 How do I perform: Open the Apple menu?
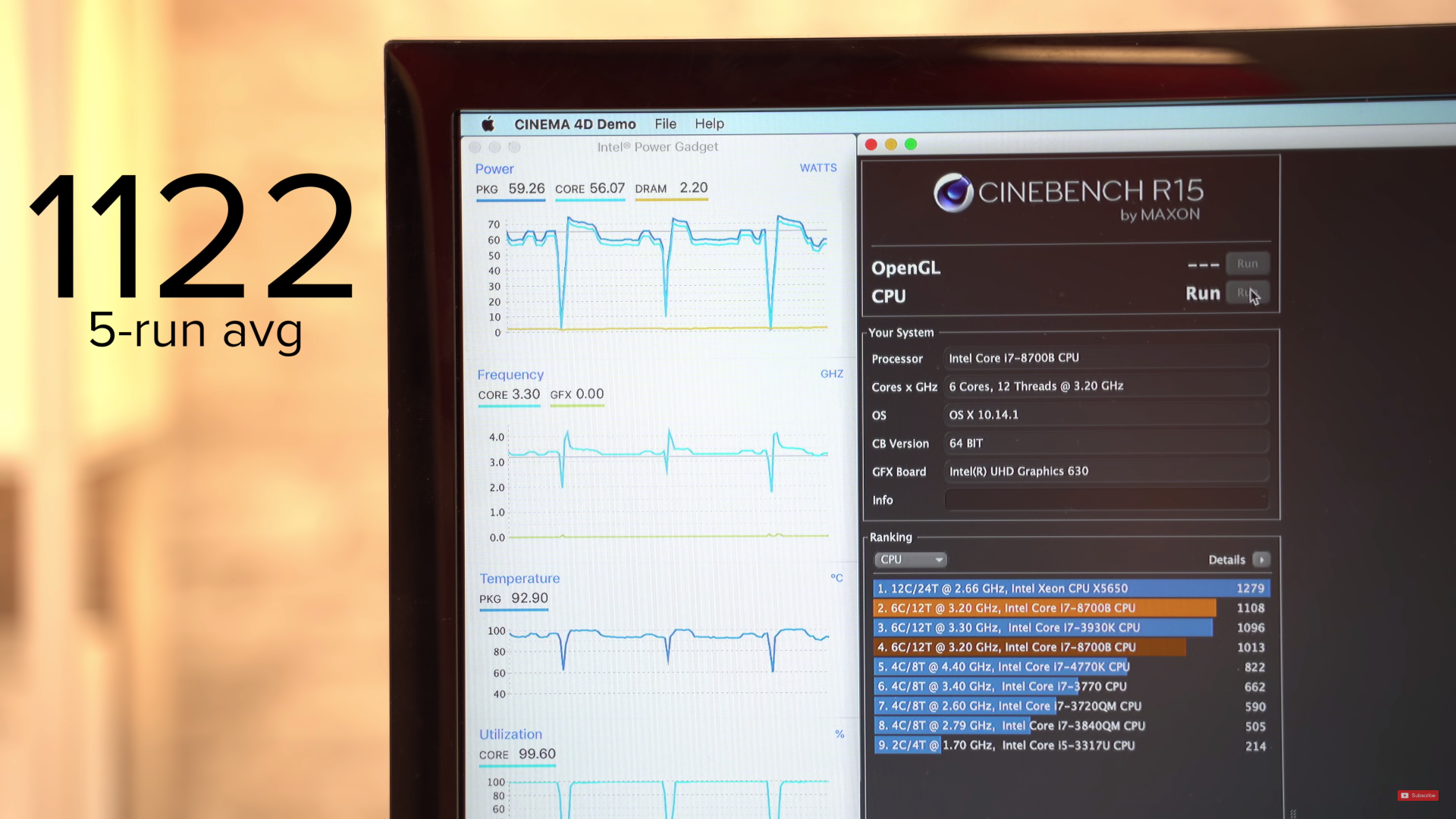(x=488, y=124)
